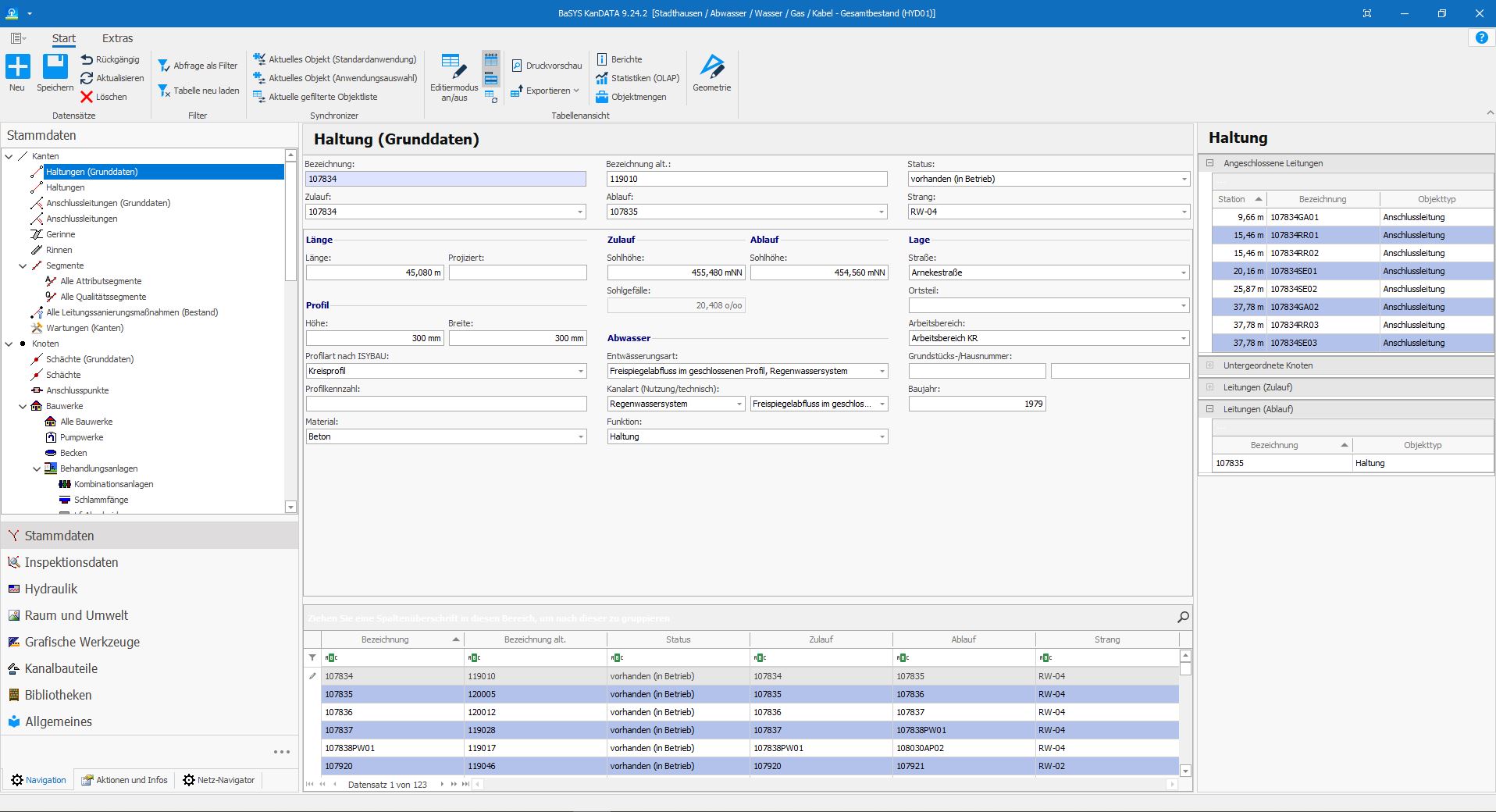Sort table by Strang column header
Screen dimensions: 1496x812
[x=1106, y=639]
